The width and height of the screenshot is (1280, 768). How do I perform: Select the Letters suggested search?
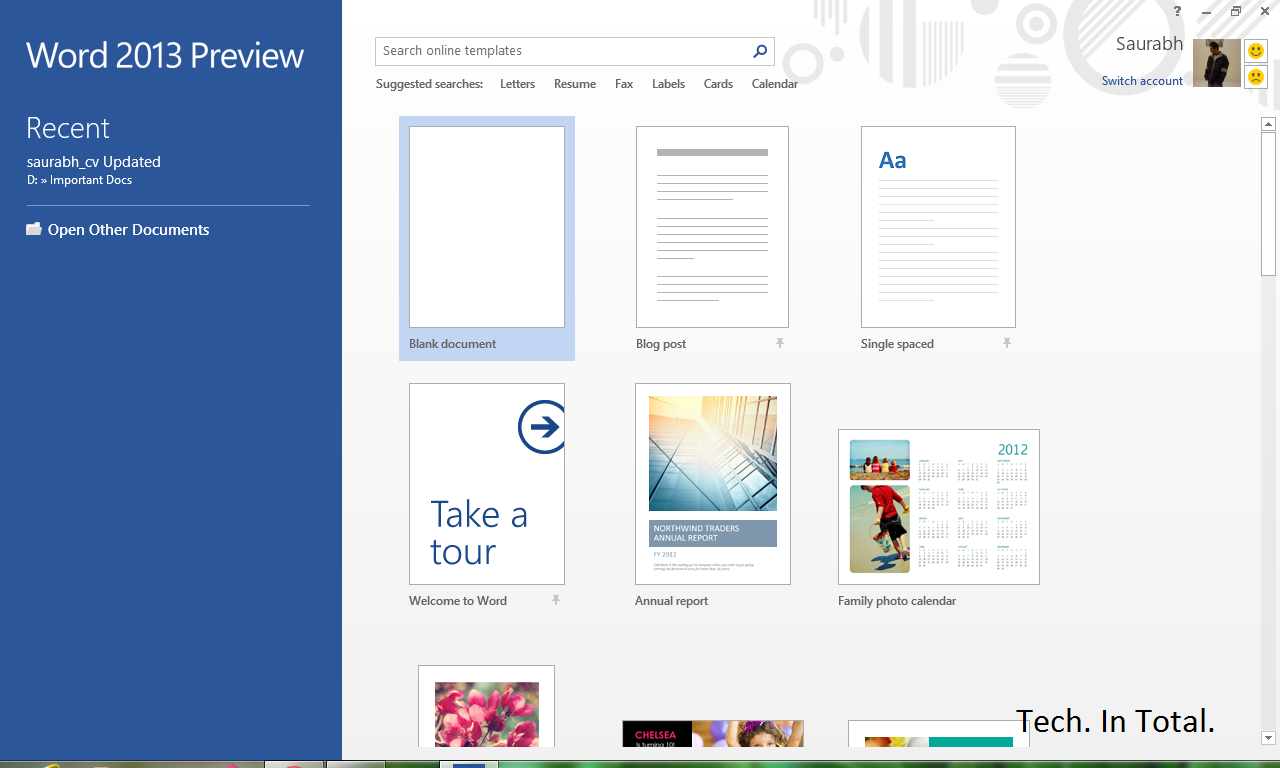pos(517,84)
